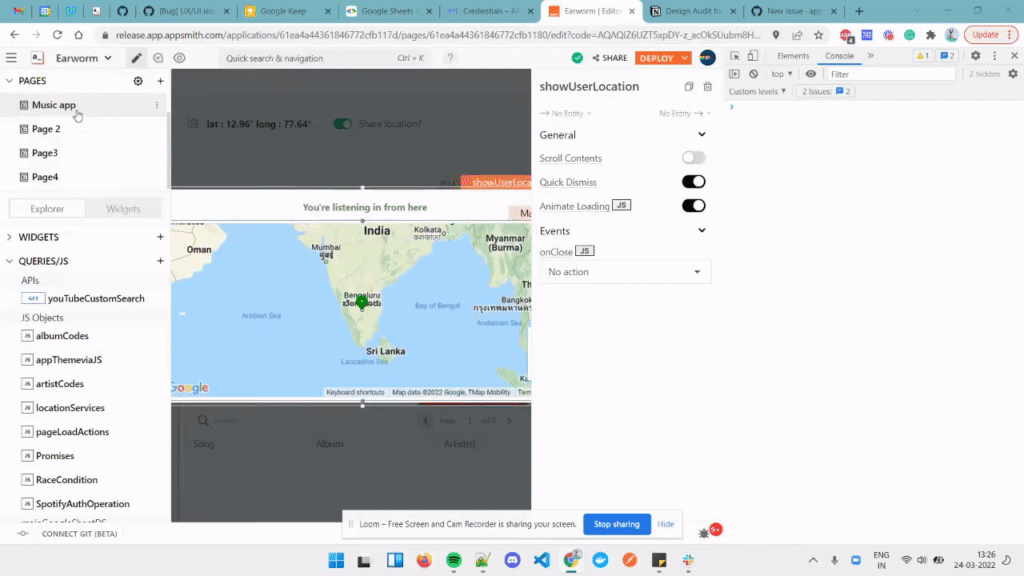Image resolution: width=1024 pixels, height=576 pixels.
Task: Open the hamburger menu in Appsmith header
Action: click(x=11, y=58)
